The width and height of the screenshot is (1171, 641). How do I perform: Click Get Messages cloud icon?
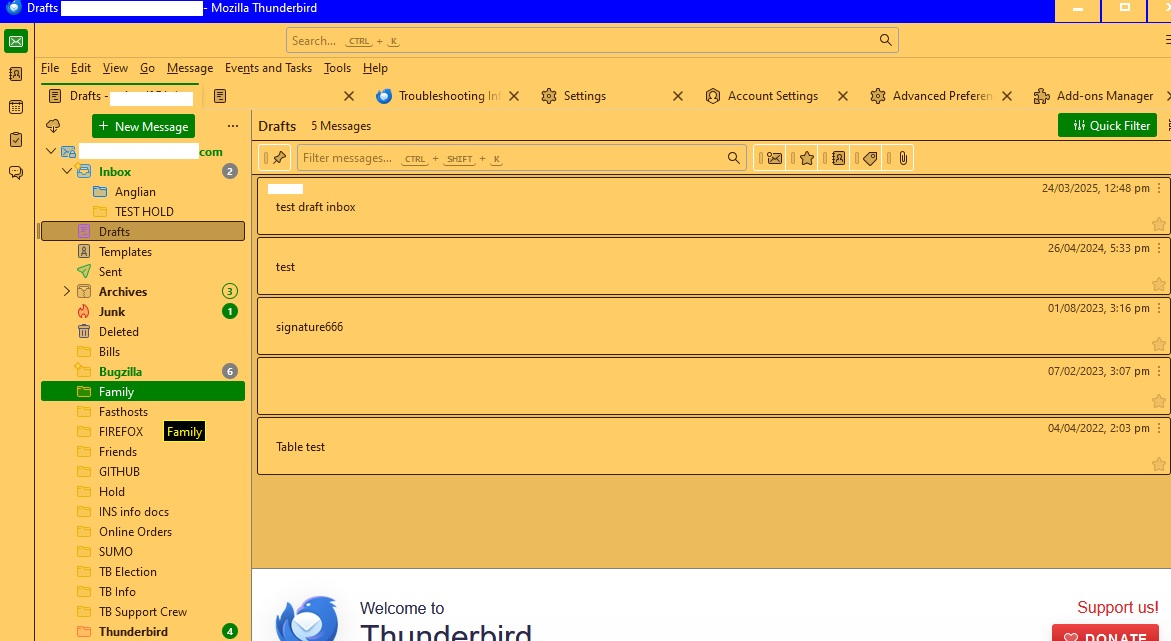(53, 126)
